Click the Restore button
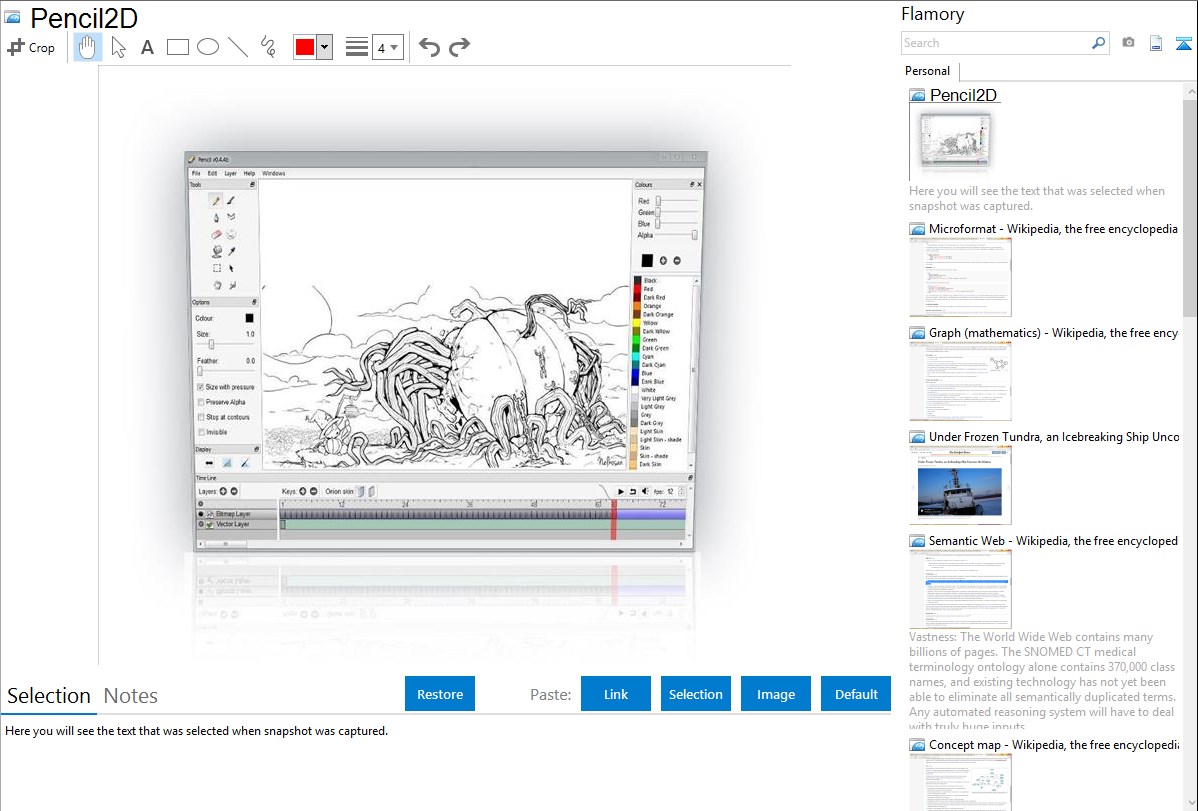 tap(440, 694)
